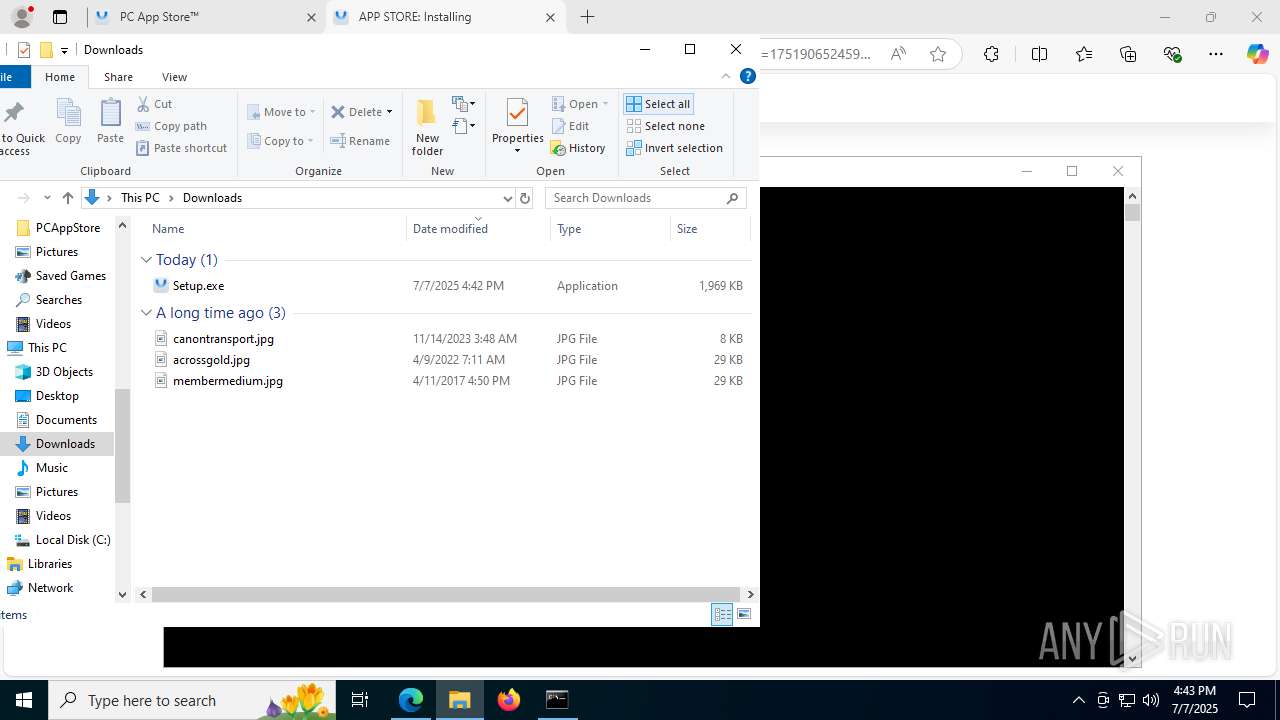Open a new Edge tab
Image resolution: width=1280 pixels, height=720 pixels.
[588, 17]
